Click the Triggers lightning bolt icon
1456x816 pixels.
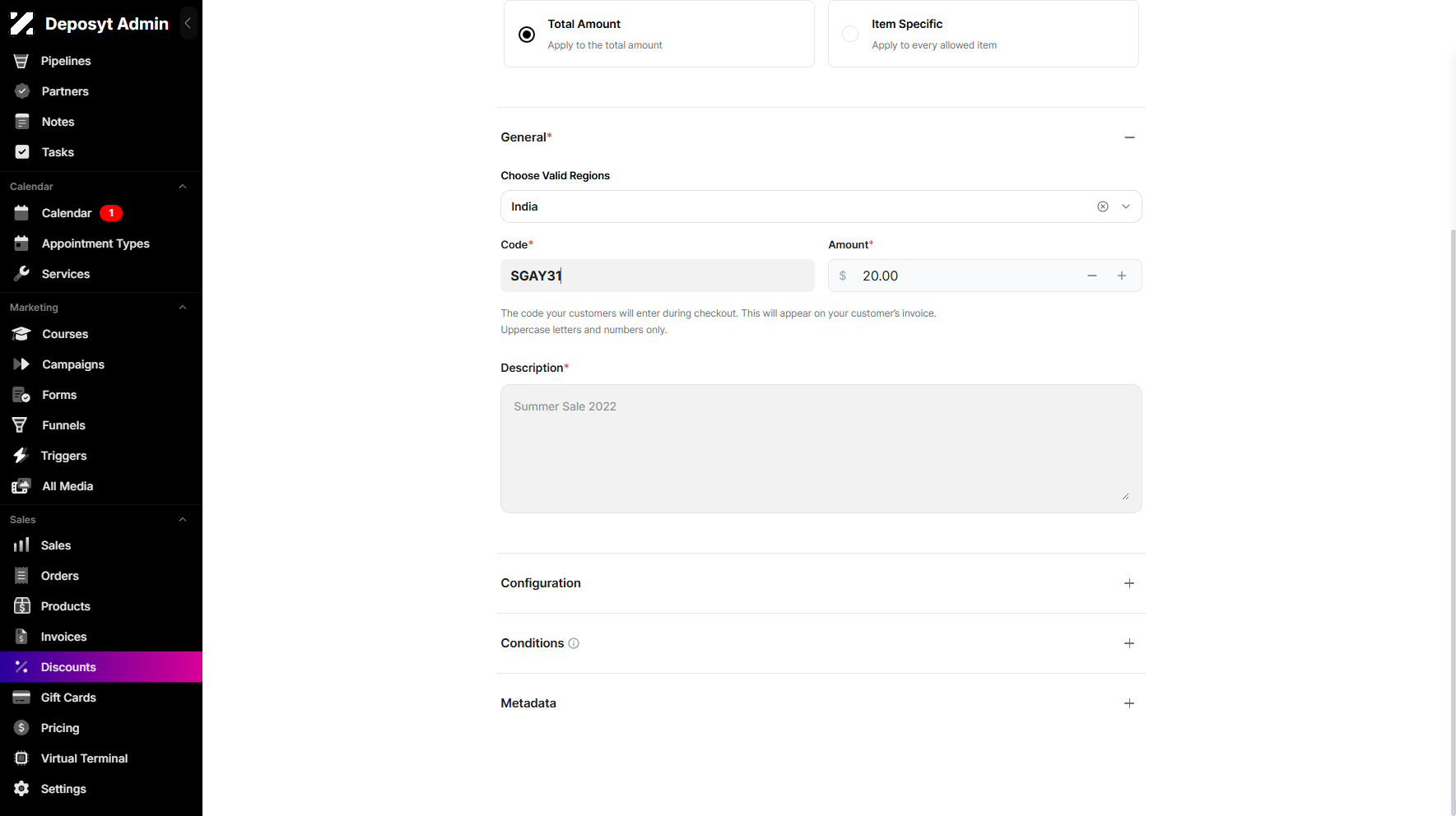(21, 456)
